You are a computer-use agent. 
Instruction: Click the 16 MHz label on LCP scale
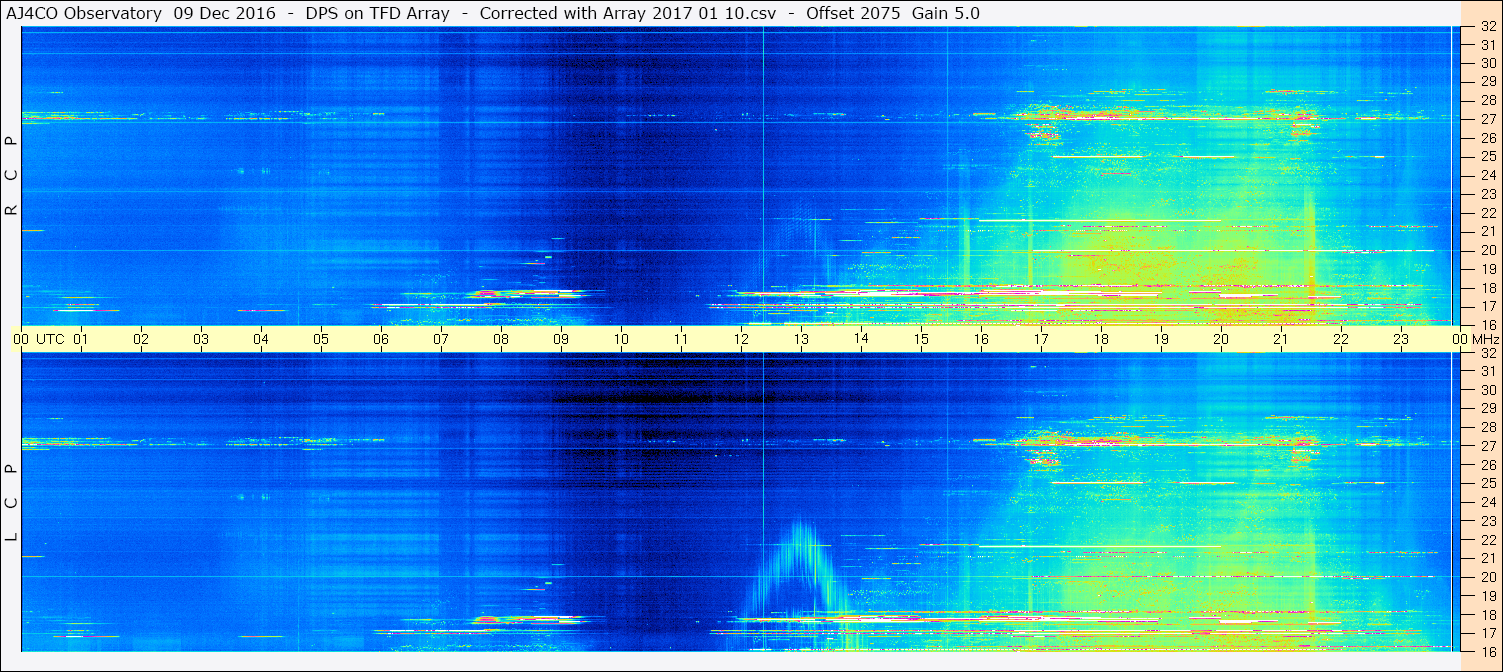coord(1487,651)
